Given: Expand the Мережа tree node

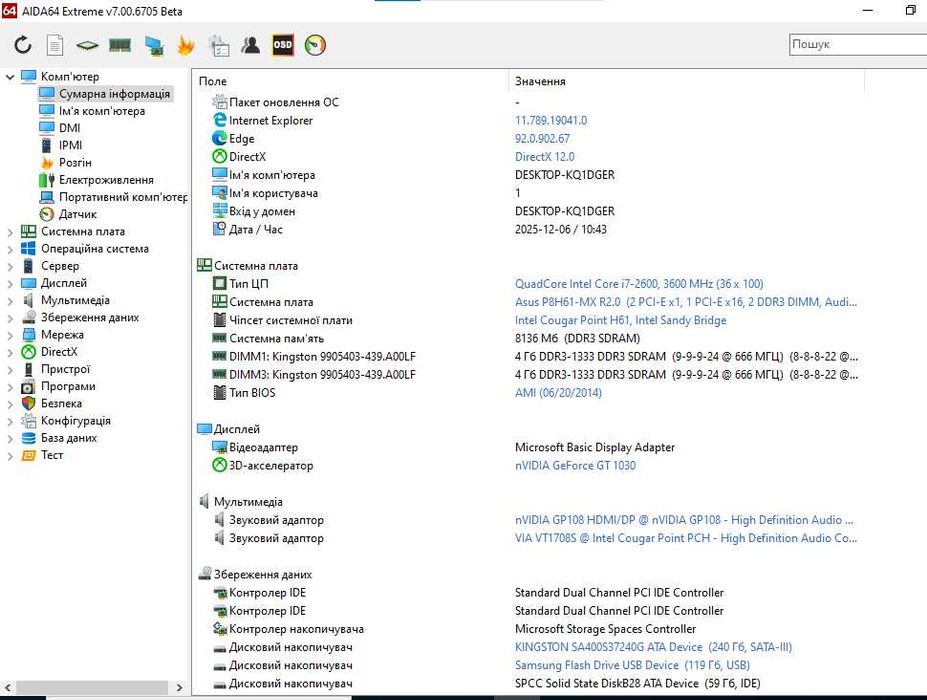Looking at the screenshot, I should 10,335.
